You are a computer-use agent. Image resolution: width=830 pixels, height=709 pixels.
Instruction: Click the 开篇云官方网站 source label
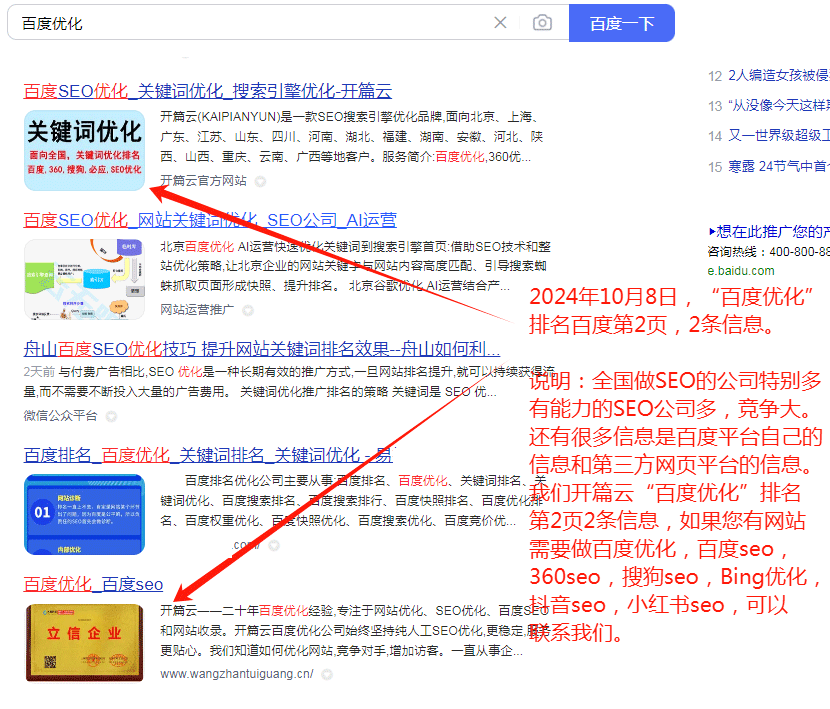pyautogui.click(x=203, y=181)
